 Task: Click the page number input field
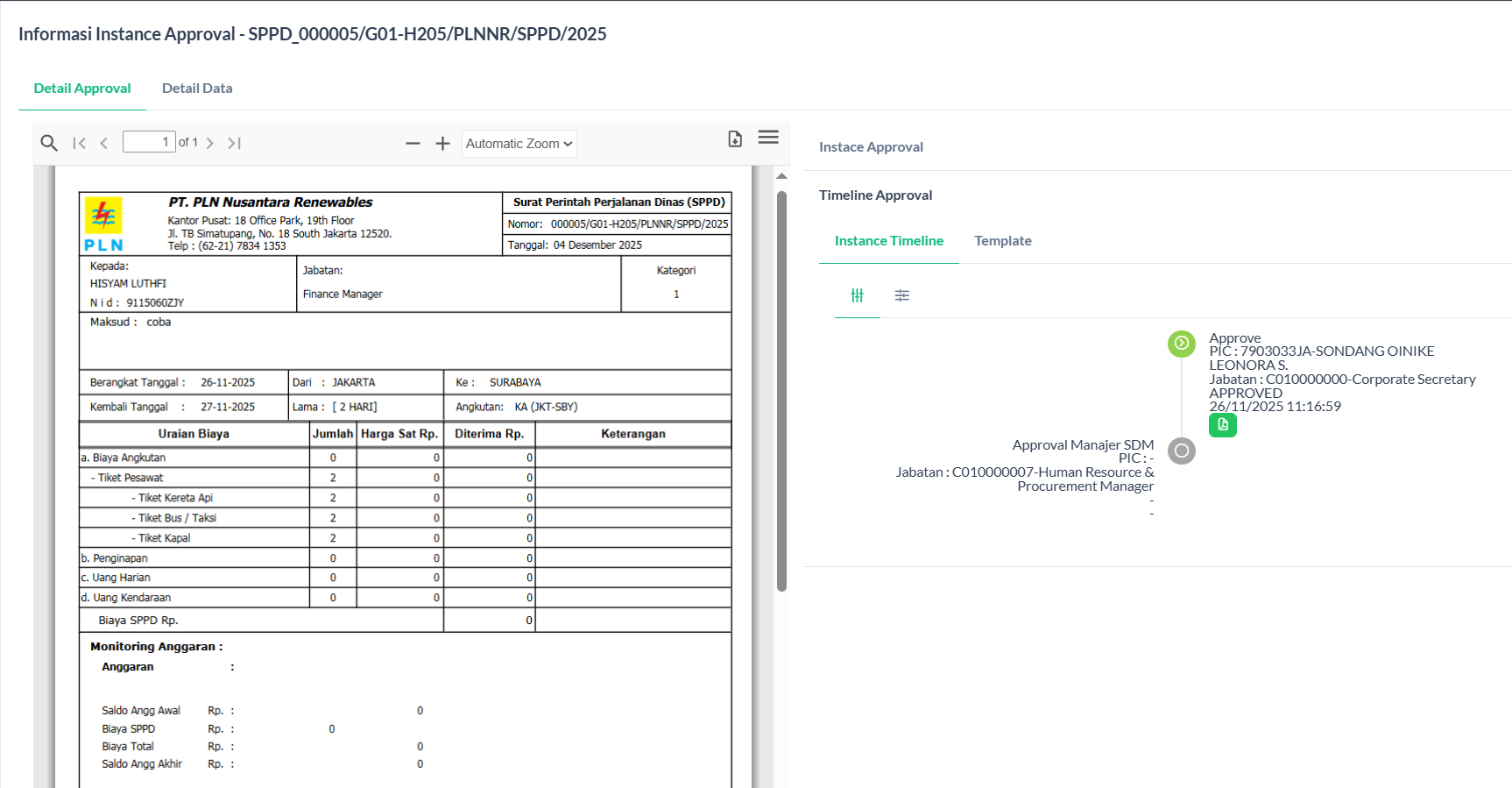point(149,142)
